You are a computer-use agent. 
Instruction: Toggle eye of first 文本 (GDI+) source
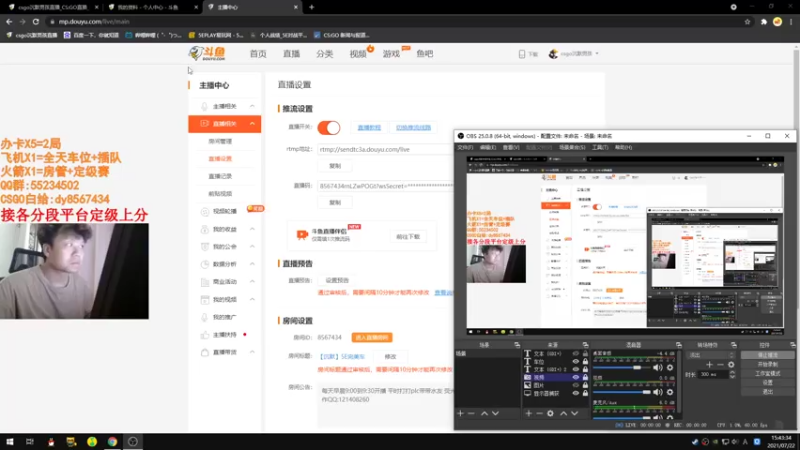[x=576, y=354]
